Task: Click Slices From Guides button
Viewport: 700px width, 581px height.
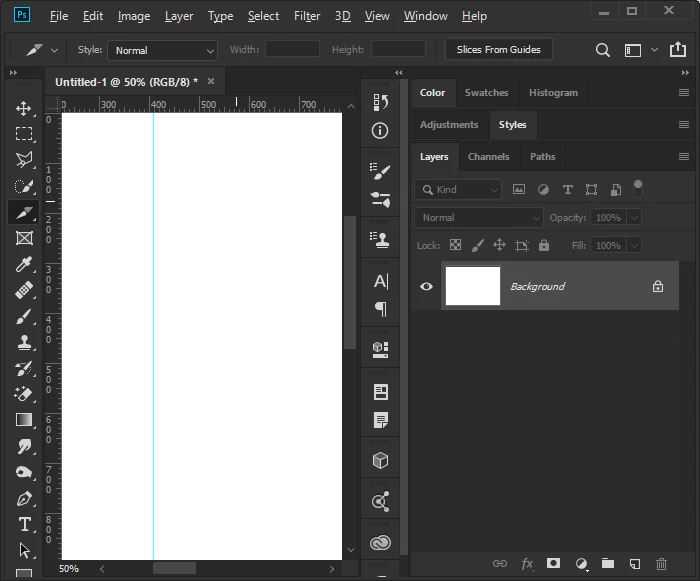Action: coord(499,50)
